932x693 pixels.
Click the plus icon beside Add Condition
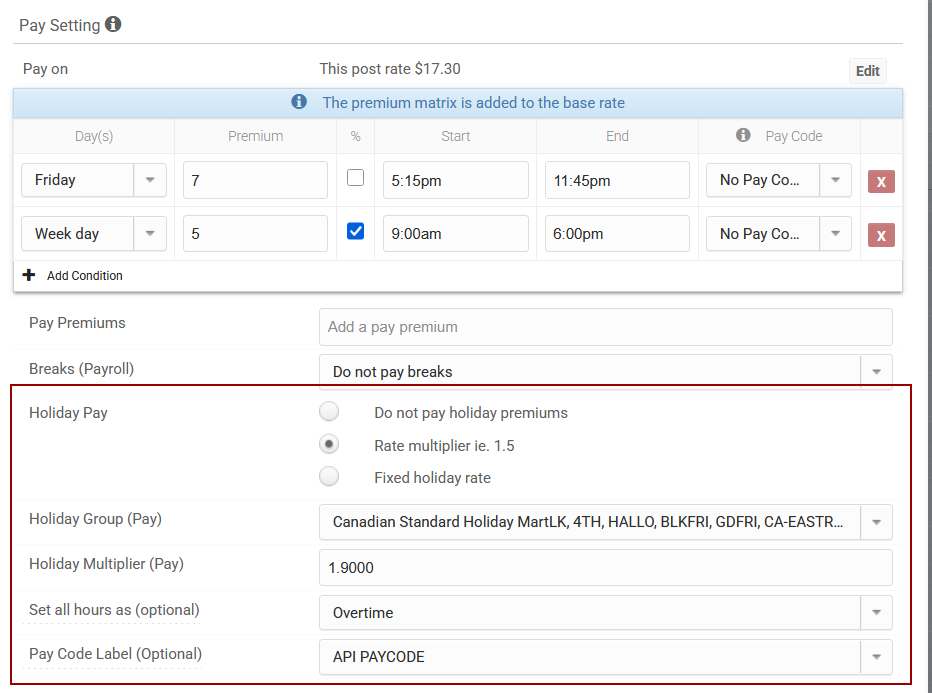(29, 275)
